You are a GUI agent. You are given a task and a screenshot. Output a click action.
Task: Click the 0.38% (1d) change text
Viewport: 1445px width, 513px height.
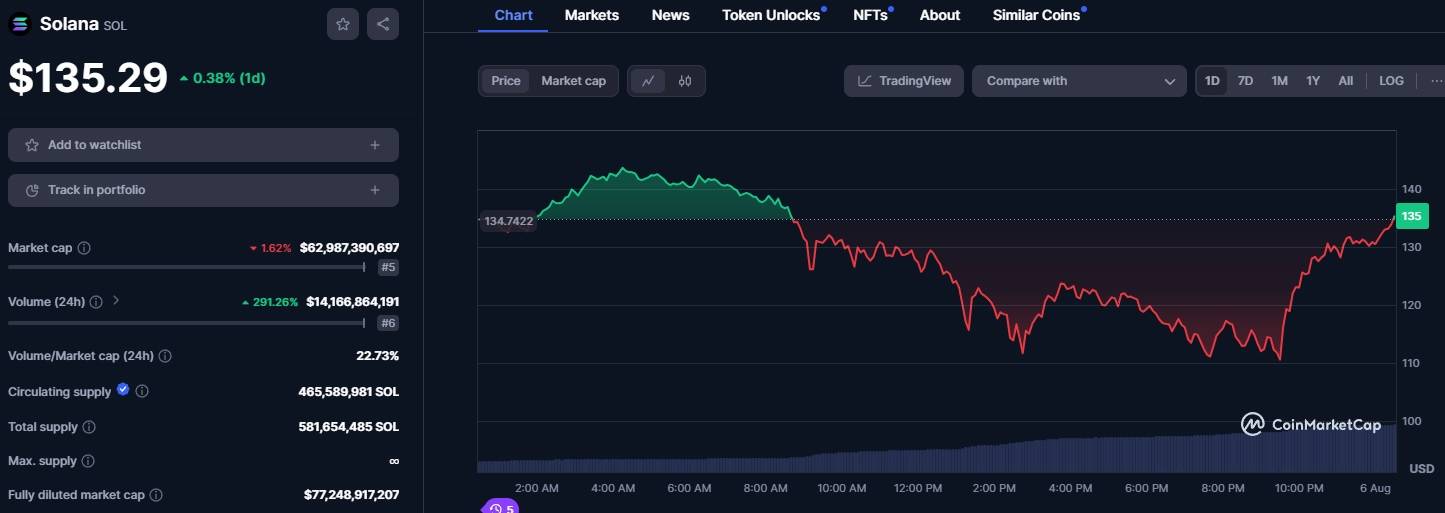point(229,78)
